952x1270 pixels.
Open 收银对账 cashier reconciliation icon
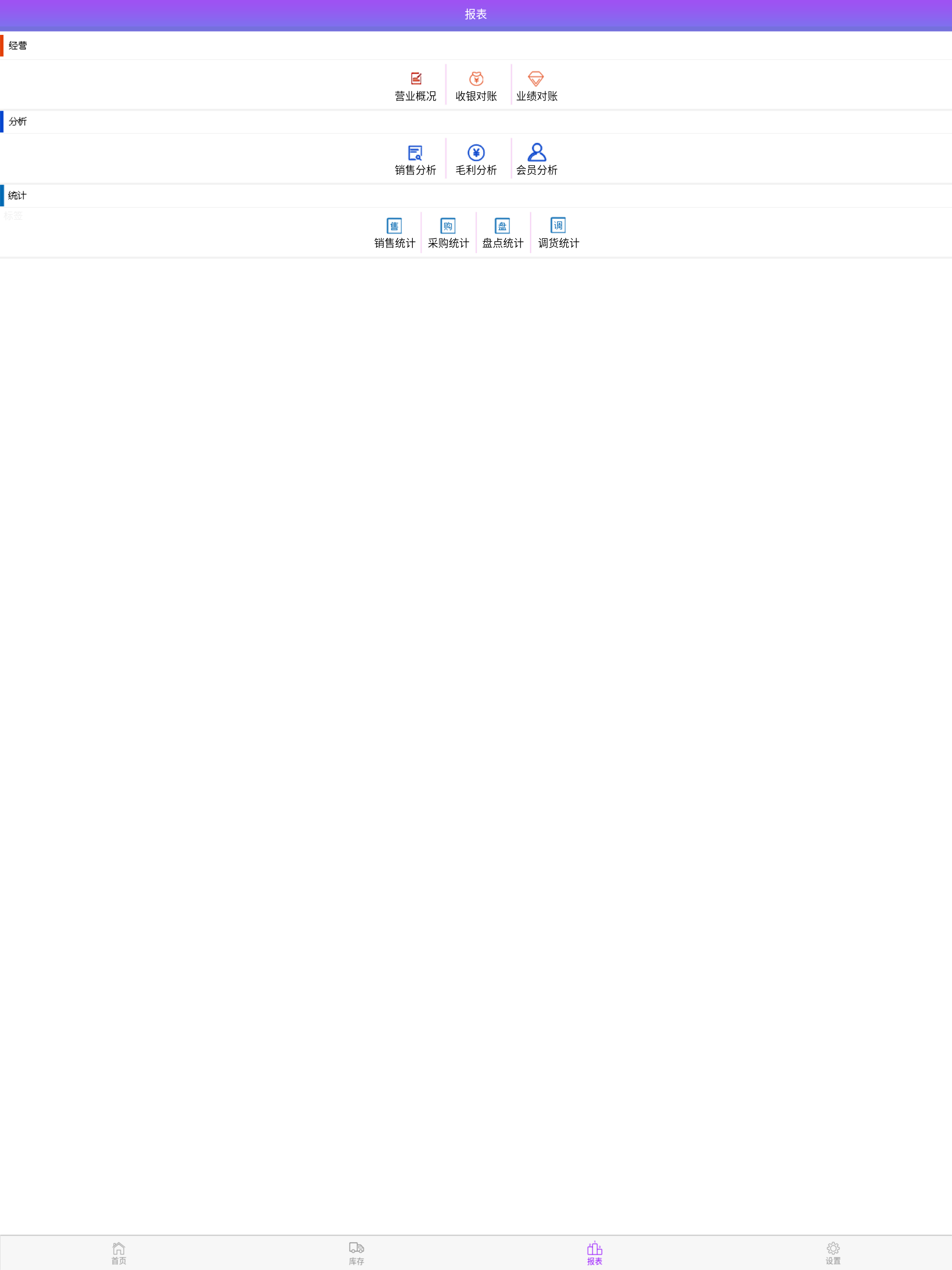pyautogui.click(x=476, y=79)
